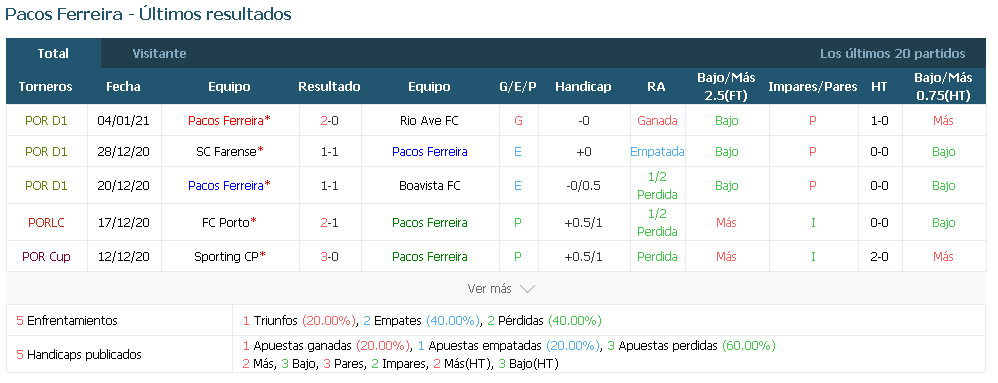The height and width of the screenshot is (383, 998).
Task: Click the 3-0 result against Sporting CP
Action: (x=329, y=256)
